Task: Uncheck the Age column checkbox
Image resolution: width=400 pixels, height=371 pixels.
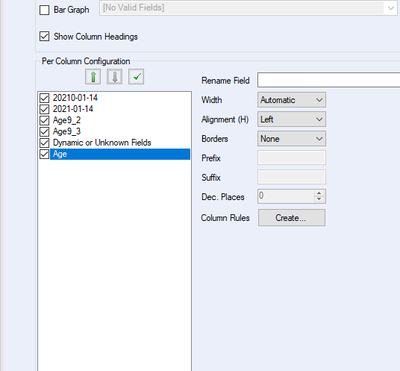Action: pos(44,154)
